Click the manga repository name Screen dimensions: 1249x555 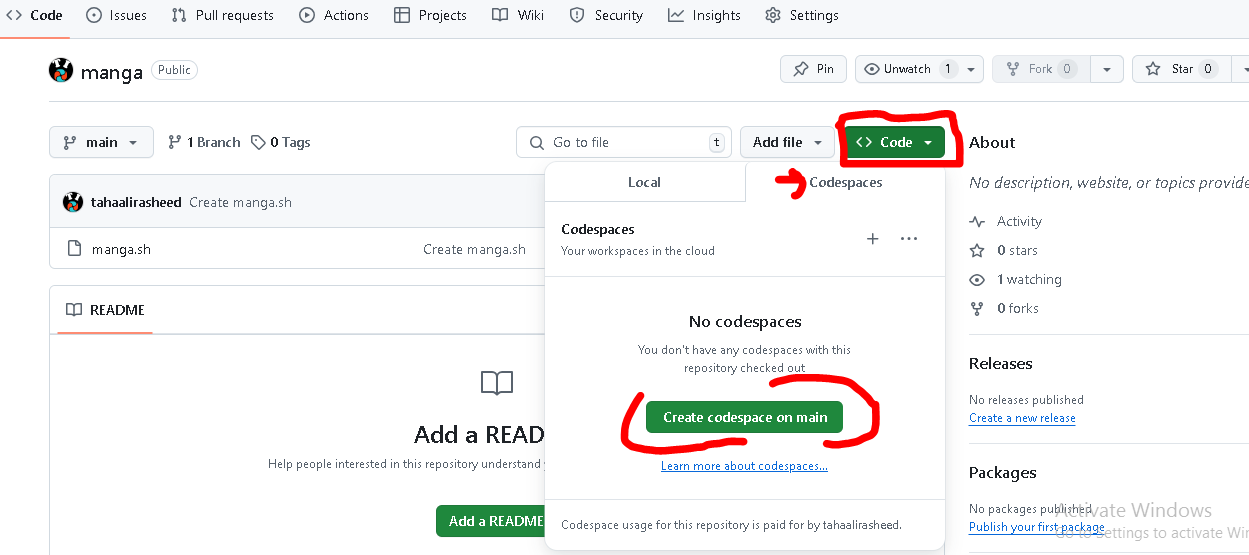point(112,71)
